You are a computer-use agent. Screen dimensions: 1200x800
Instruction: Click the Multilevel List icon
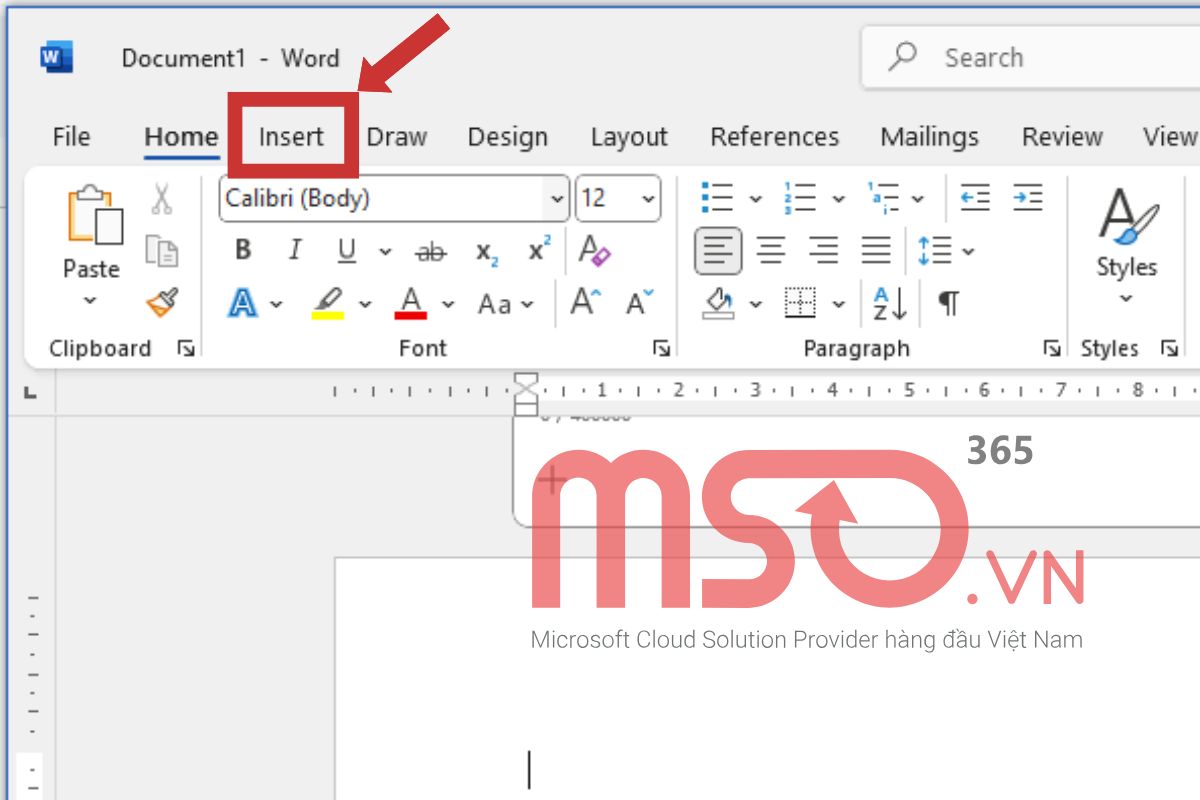(884, 197)
